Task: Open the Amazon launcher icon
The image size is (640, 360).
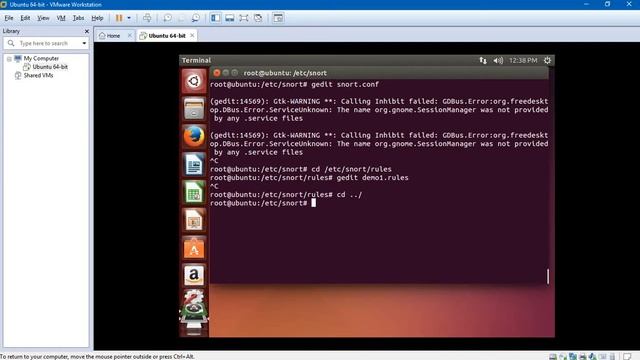Action: point(194,276)
